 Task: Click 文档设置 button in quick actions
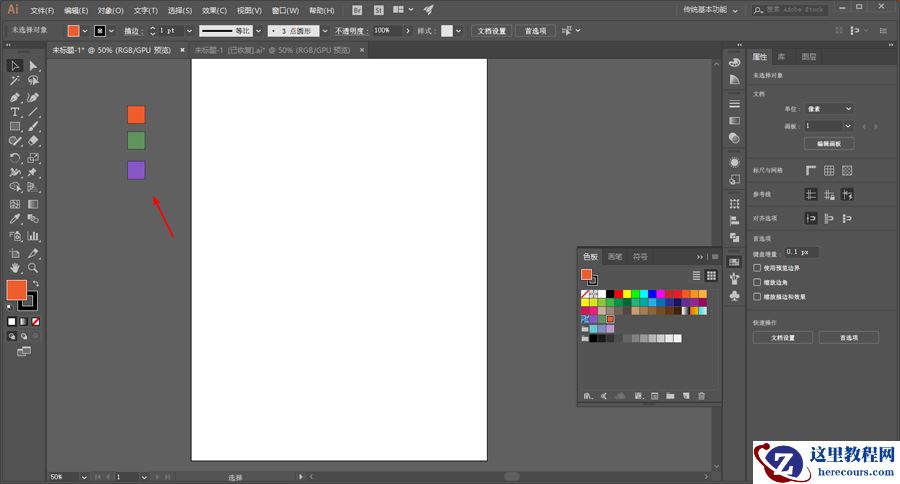click(782, 338)
